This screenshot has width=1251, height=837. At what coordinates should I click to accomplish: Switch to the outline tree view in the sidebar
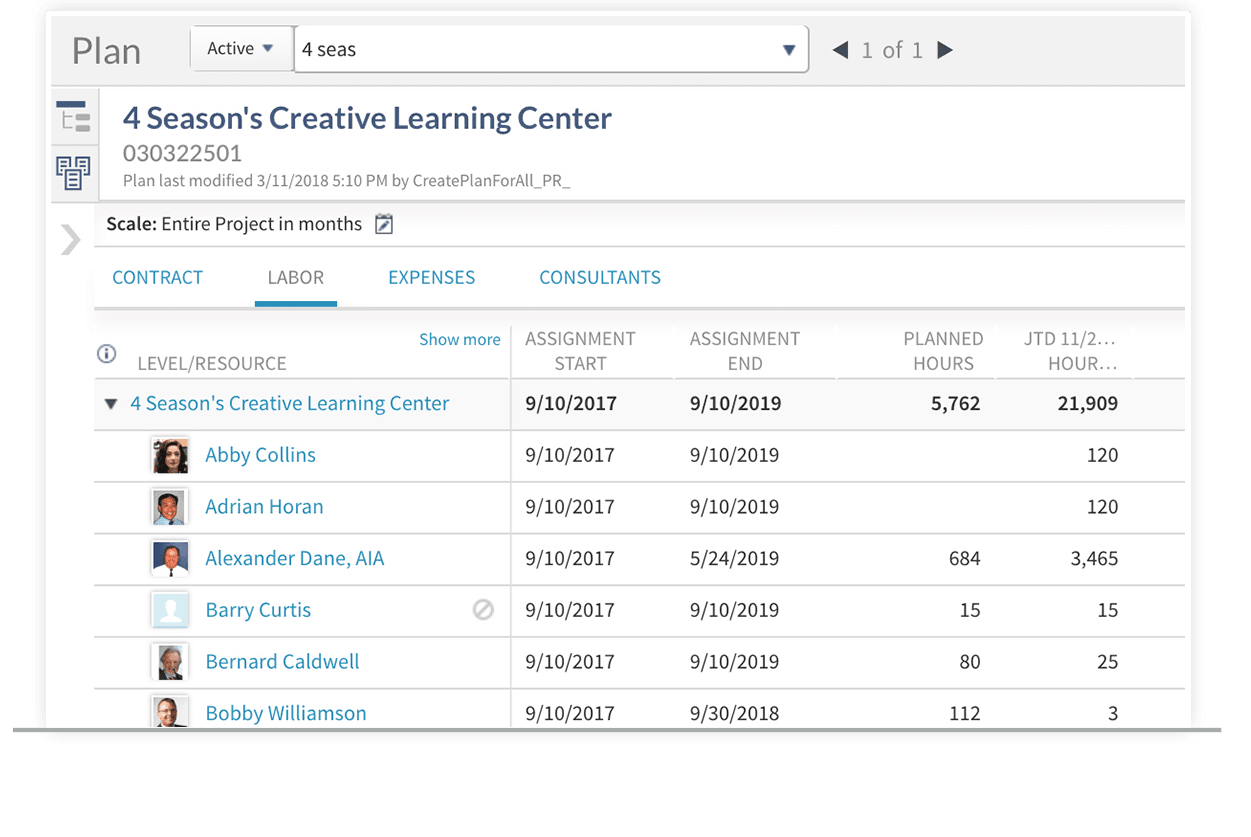tap(74, 118)
